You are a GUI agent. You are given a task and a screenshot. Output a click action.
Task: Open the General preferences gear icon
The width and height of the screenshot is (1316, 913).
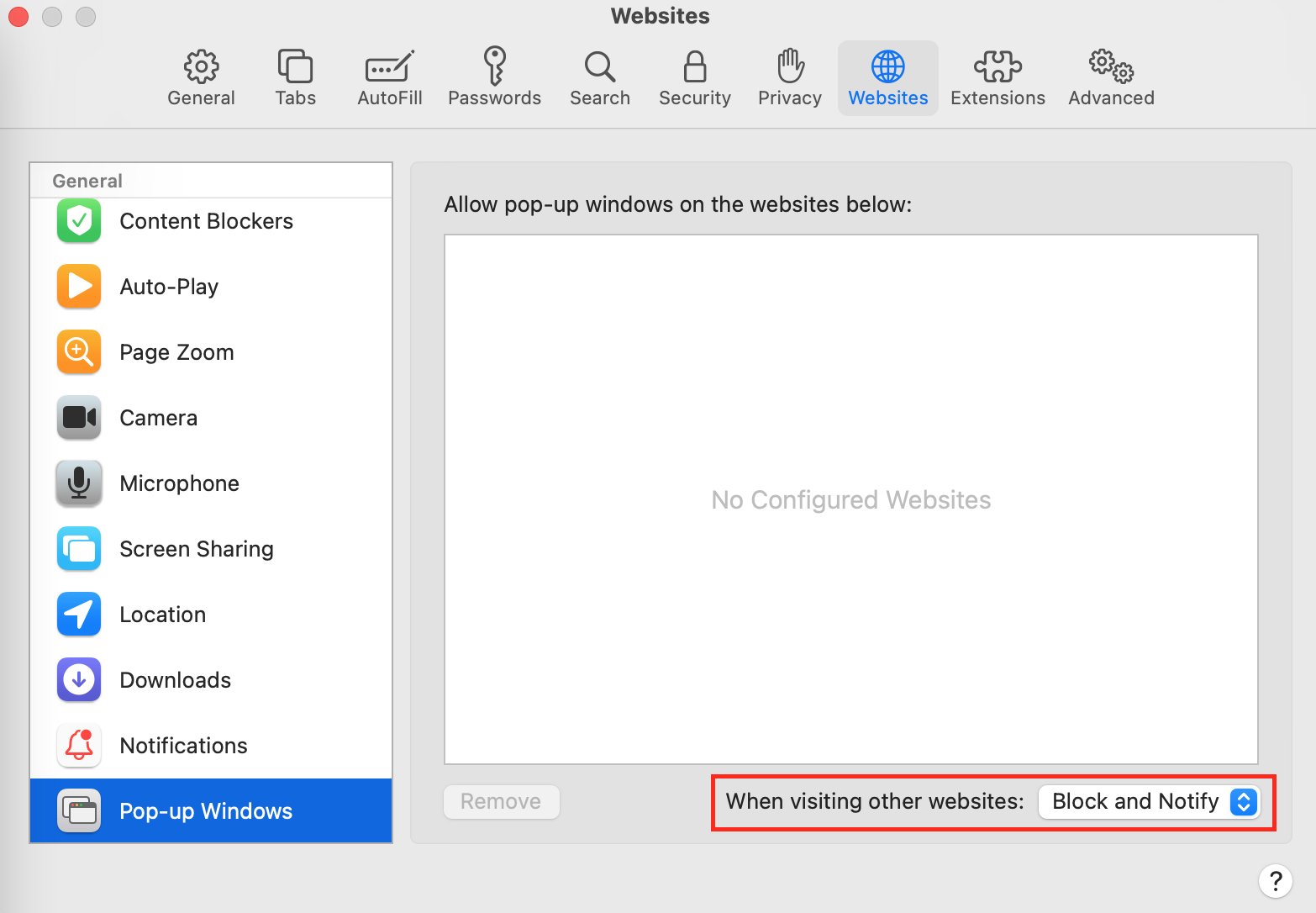(201, 66)
